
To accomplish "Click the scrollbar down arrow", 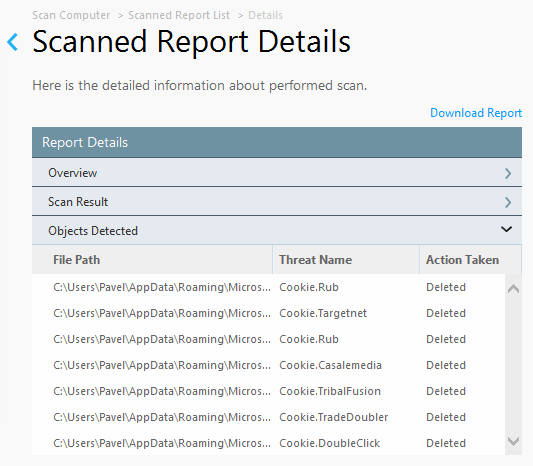I will (x=513, y=441).
